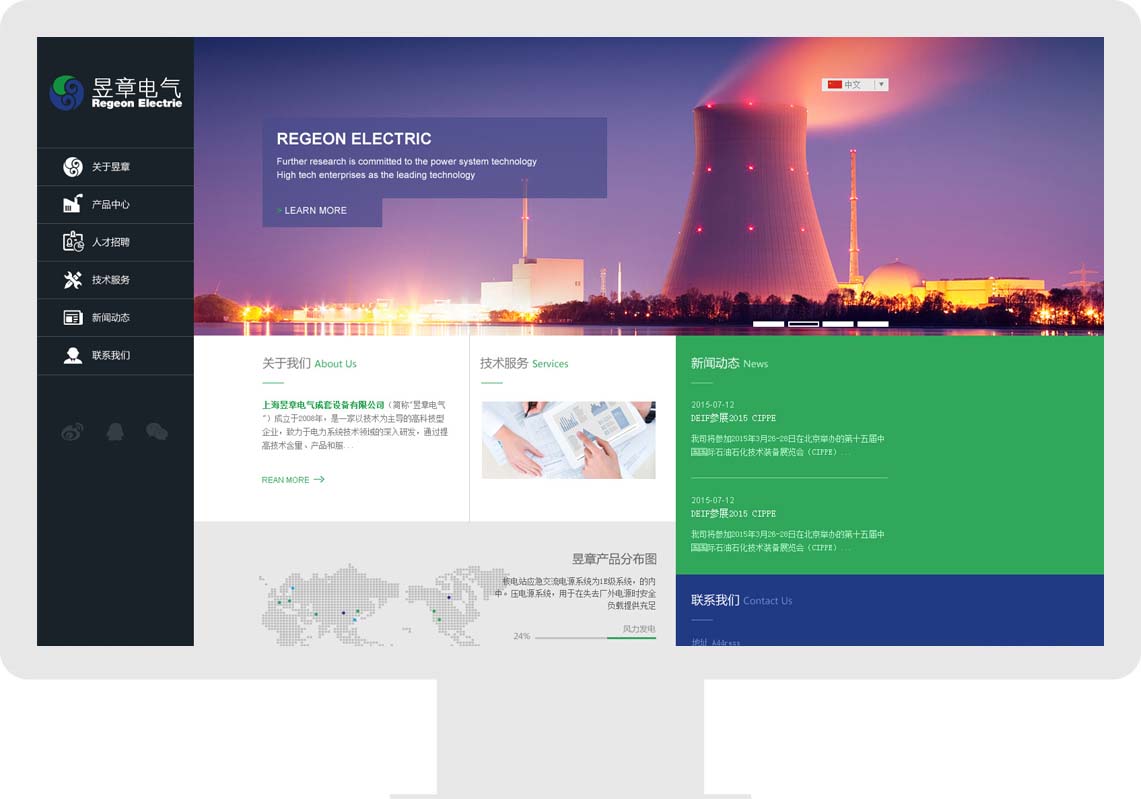Image resolution: width=1141 pixels, height=799 pixels.
Task: Open the Services tablet chart thumbnail
Action: [568, 440]
